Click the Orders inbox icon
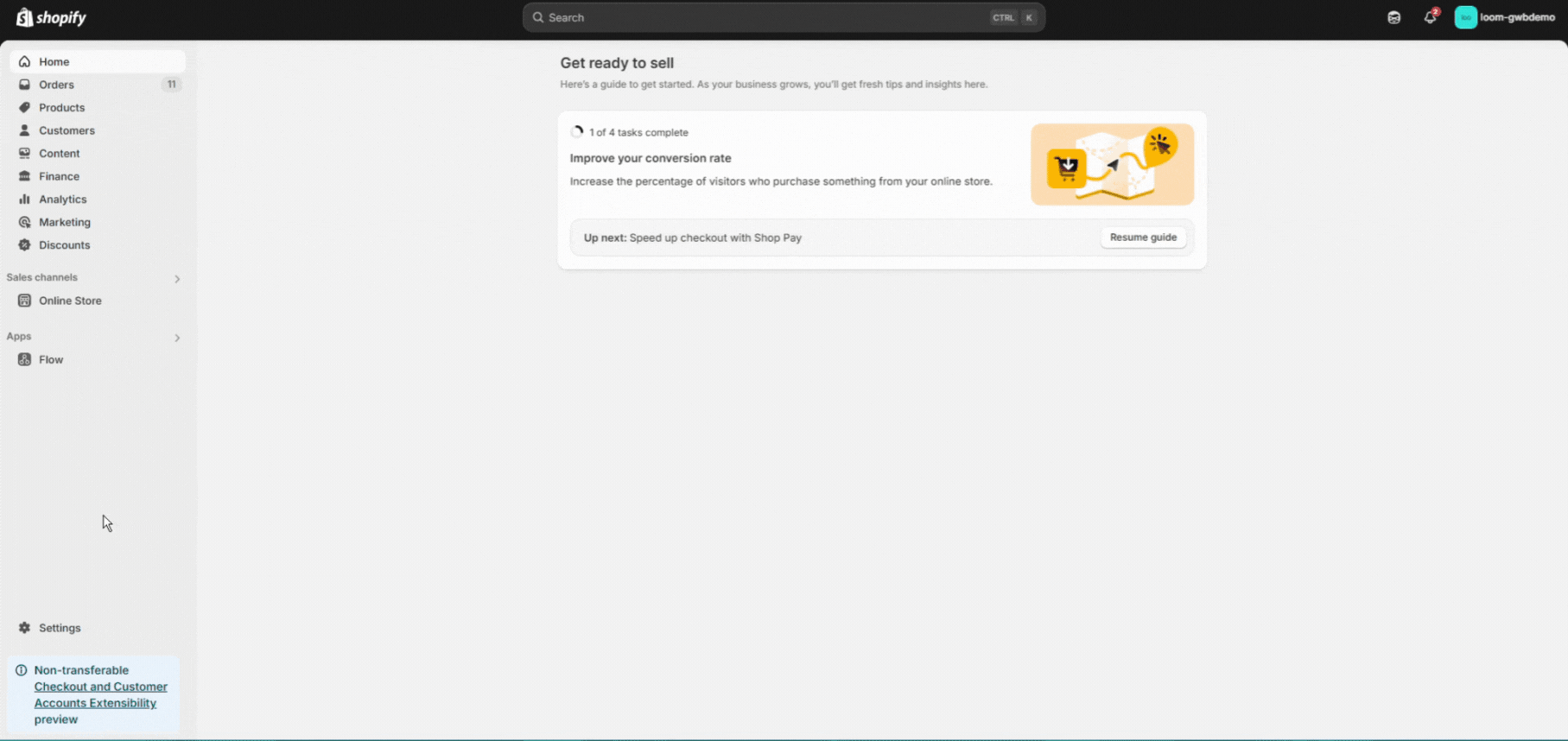1568x741 pixels. coord(24,85)
